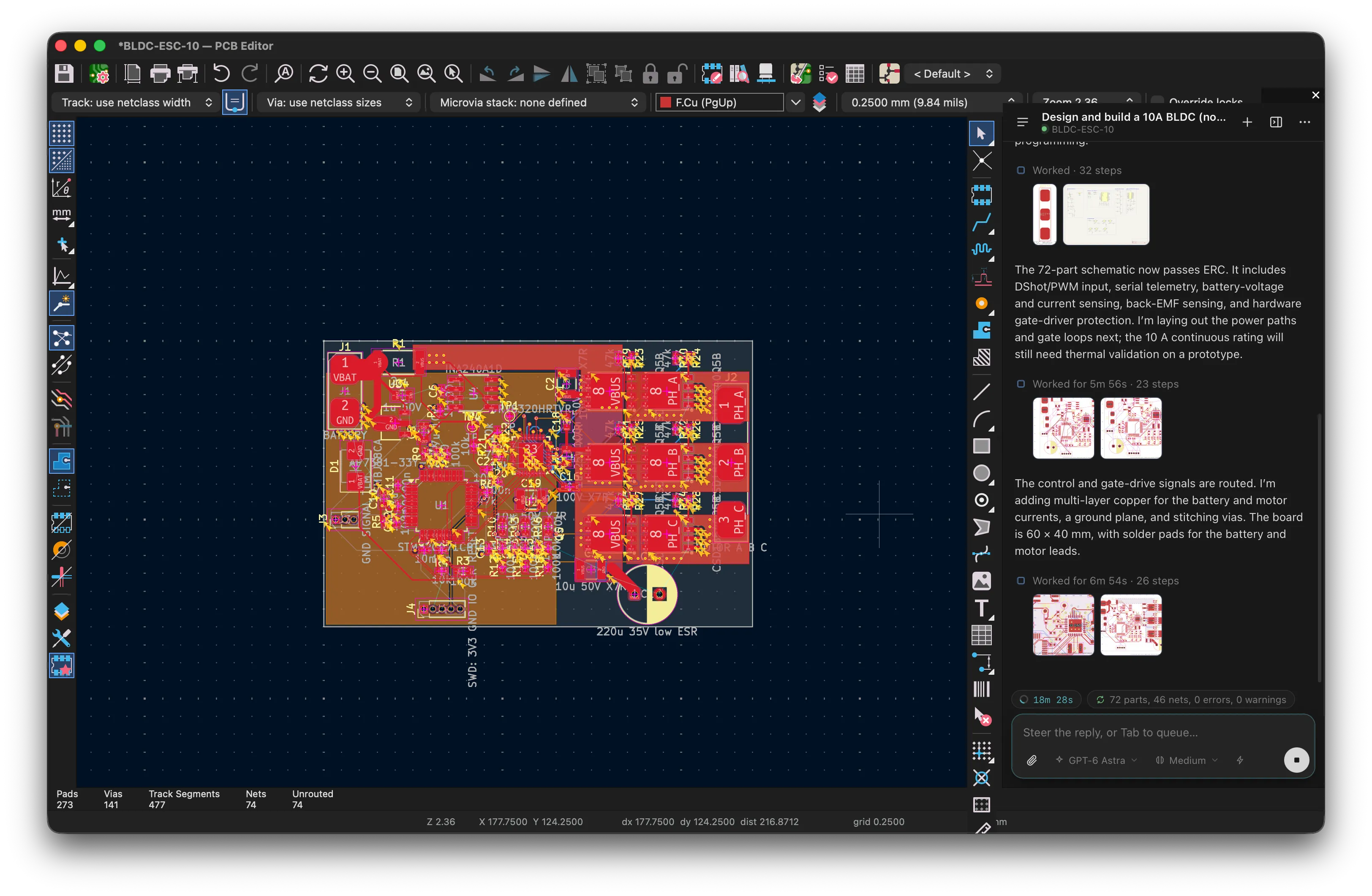The width and height of the screenshot is (1372, 896).
Task: Open chat panel more options
Action: 1304,122
